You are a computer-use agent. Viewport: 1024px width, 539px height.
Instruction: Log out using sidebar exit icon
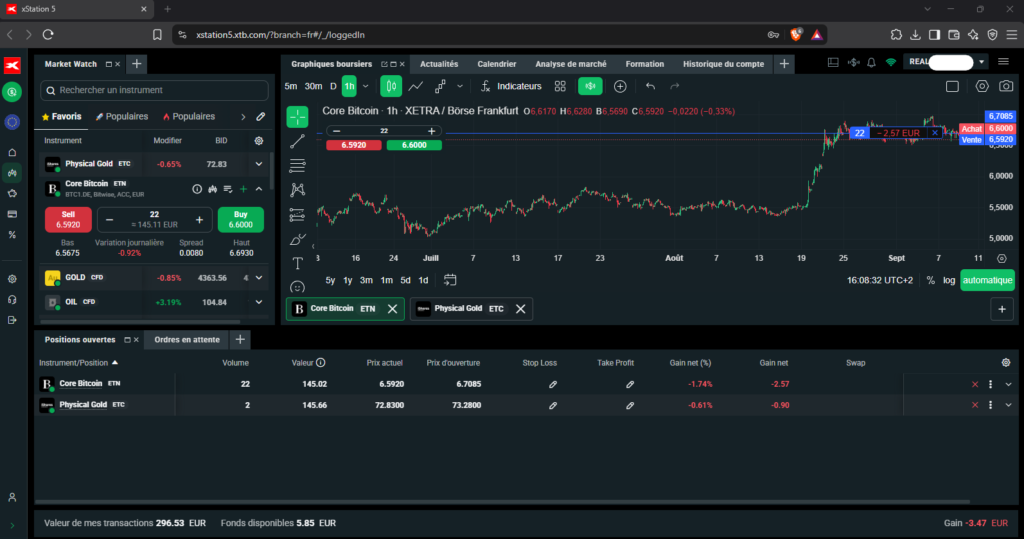12,319
